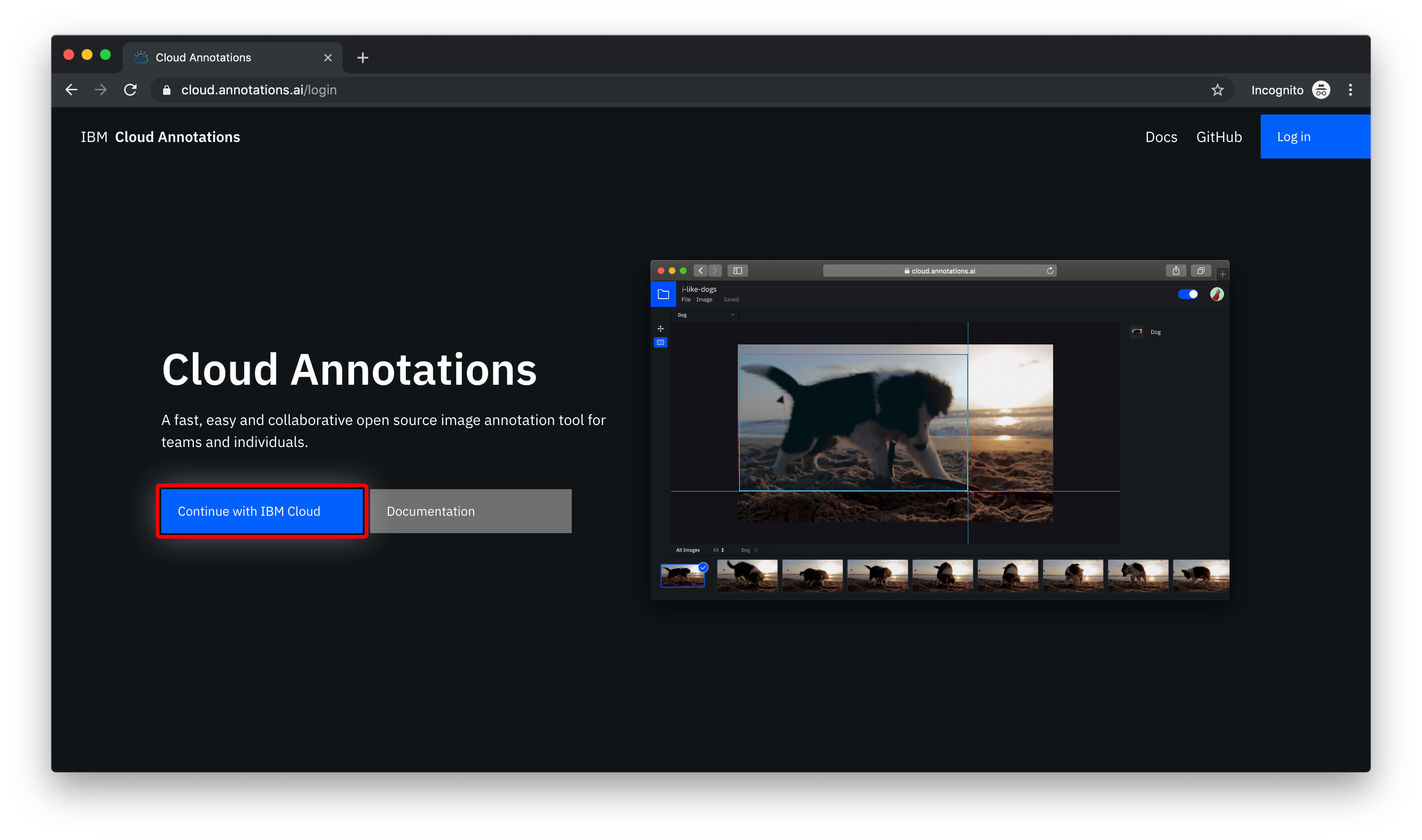This screenshot has height=840, width=1422.
Task: Click Continue with IBM Cloud button
Action: 262,511
